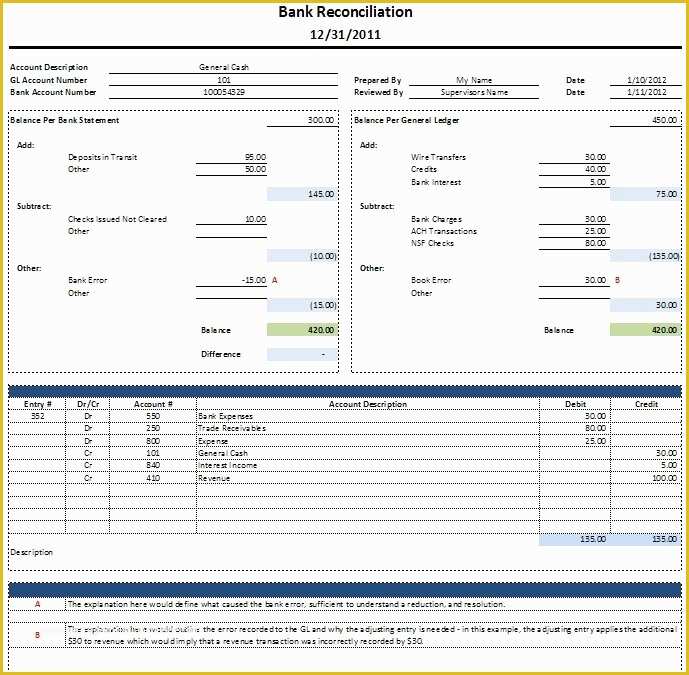This screenshot has width=689, height=675.
Task: Click the Wire Transfers amount 30.00
Action: click(x=574, y=157)
